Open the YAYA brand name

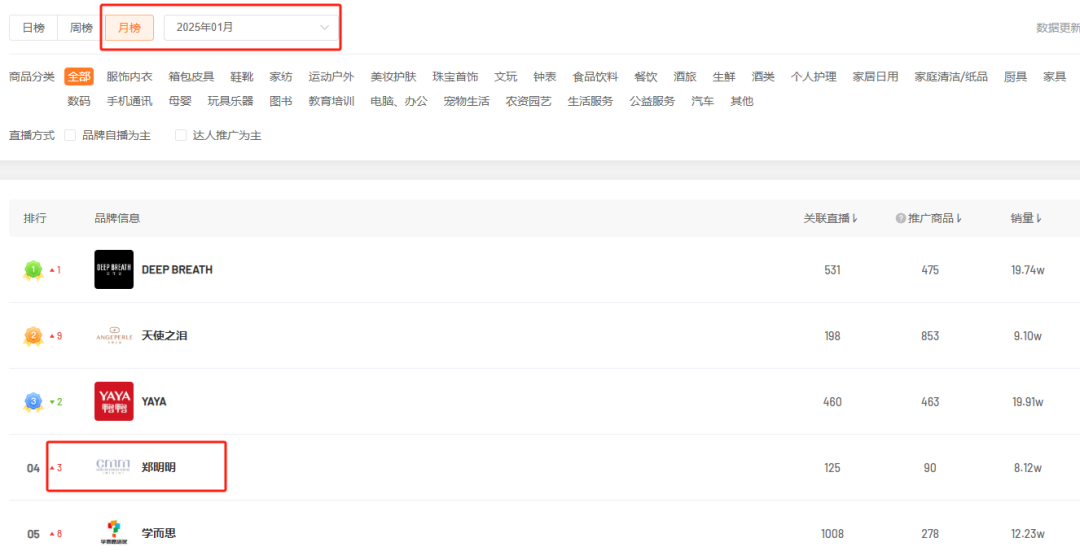tap(154, 402)
